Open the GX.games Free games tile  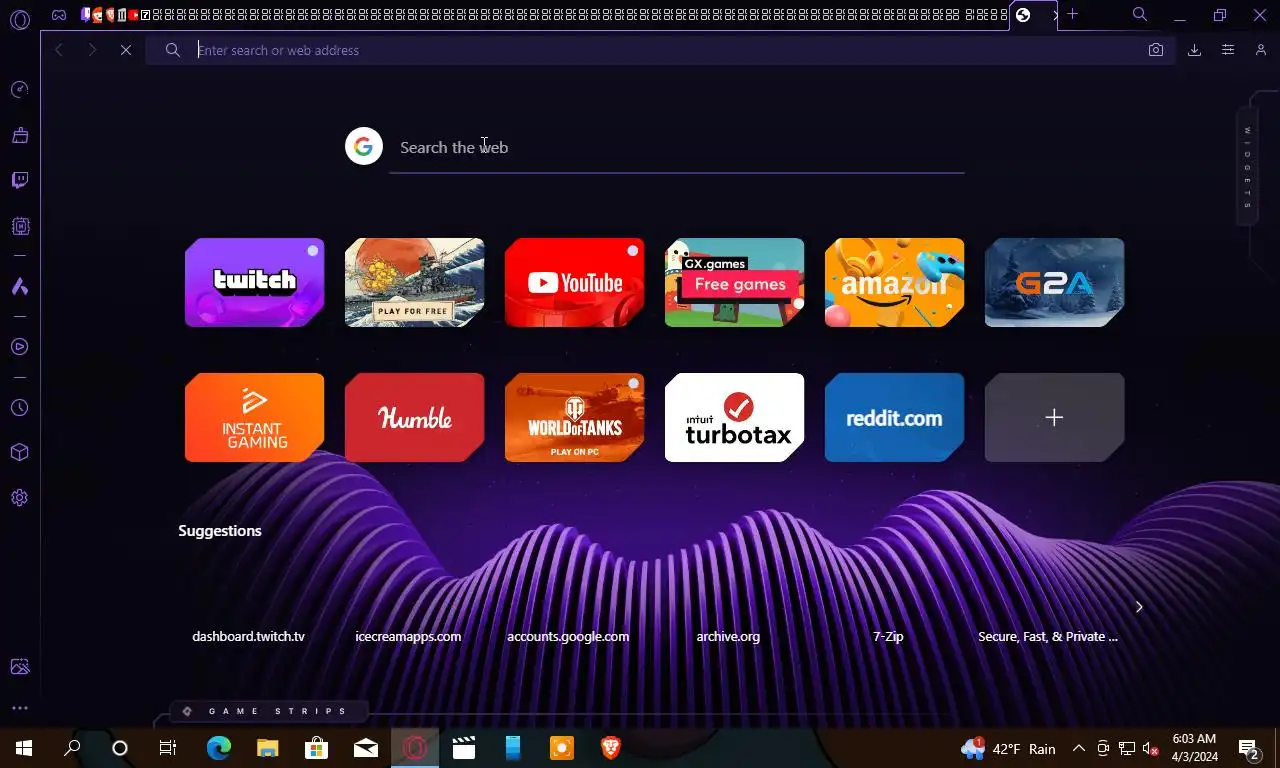(735, 282)
